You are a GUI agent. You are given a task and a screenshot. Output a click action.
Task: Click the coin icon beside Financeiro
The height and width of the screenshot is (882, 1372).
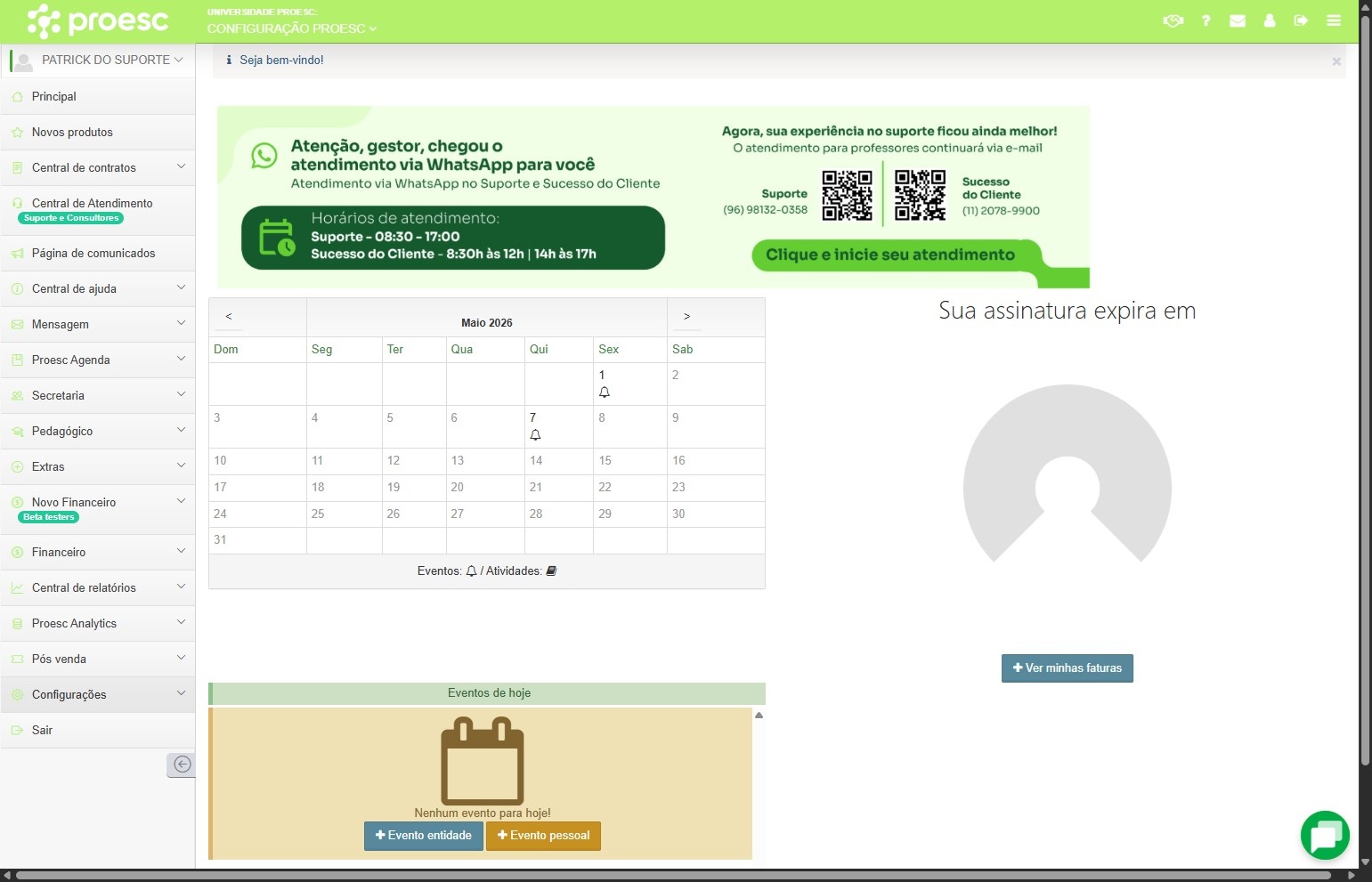[x=17, y=553]
